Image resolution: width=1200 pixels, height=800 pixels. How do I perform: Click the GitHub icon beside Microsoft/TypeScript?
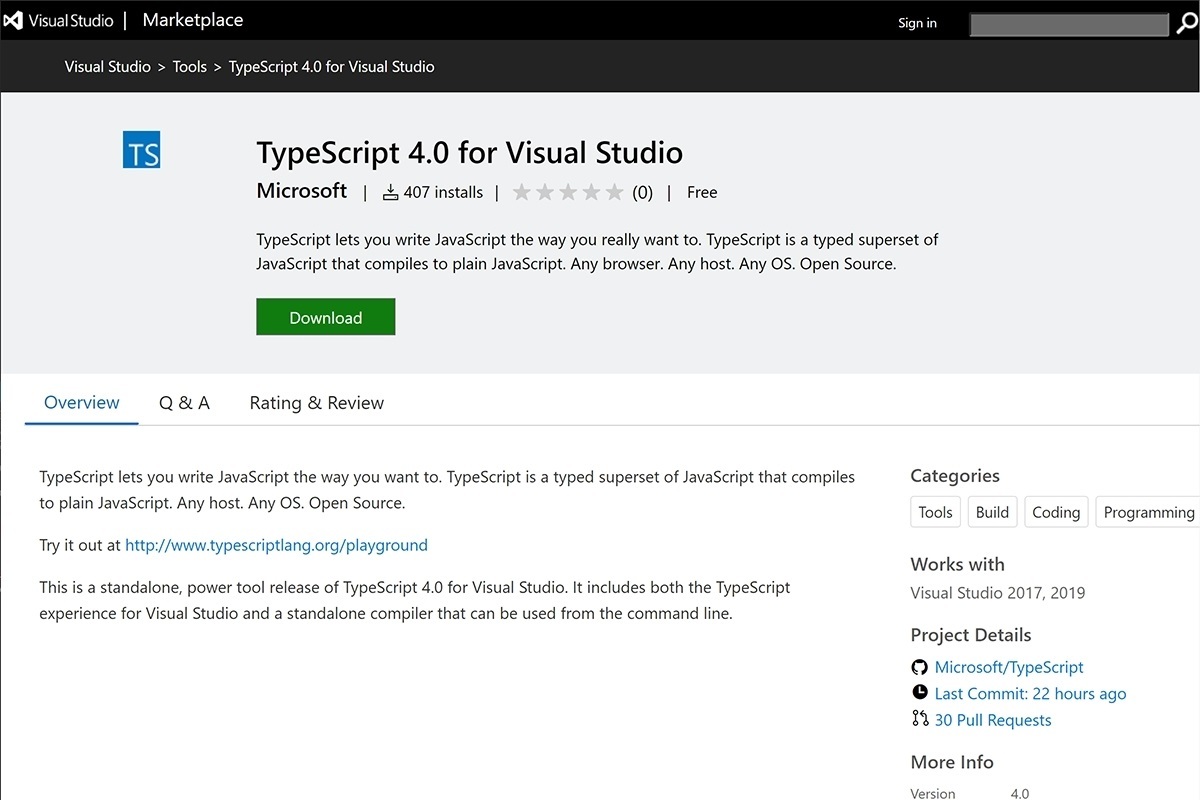920,667
